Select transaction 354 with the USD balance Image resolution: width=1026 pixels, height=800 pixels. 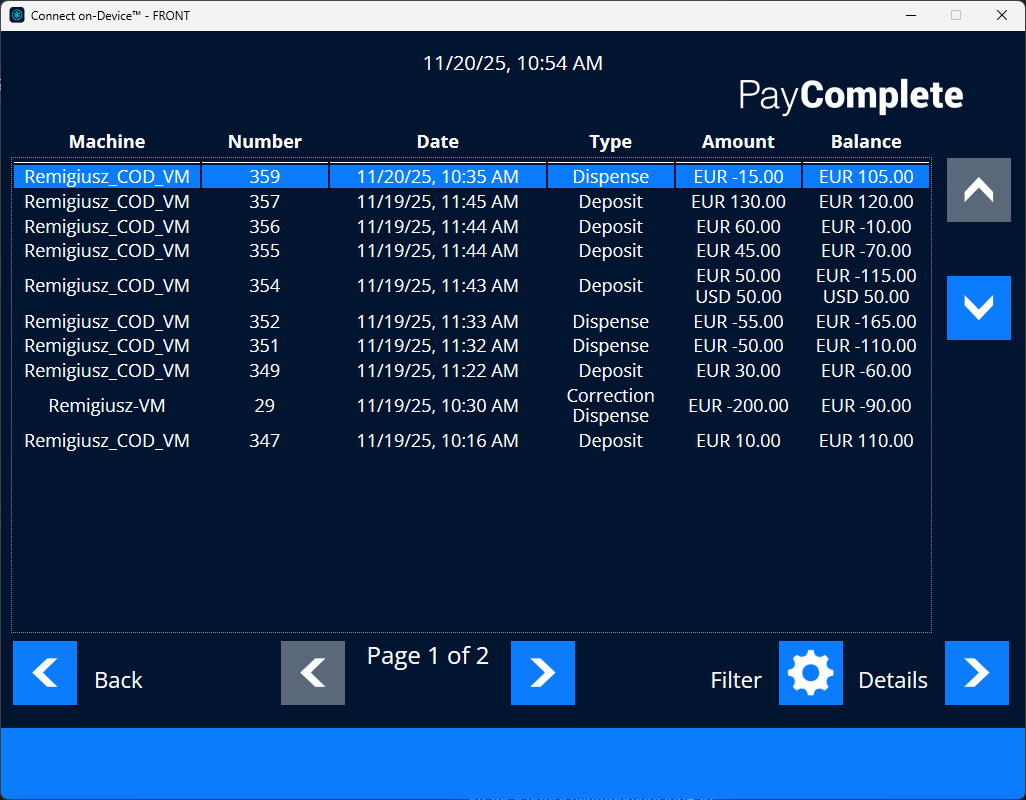pos(437,285)
